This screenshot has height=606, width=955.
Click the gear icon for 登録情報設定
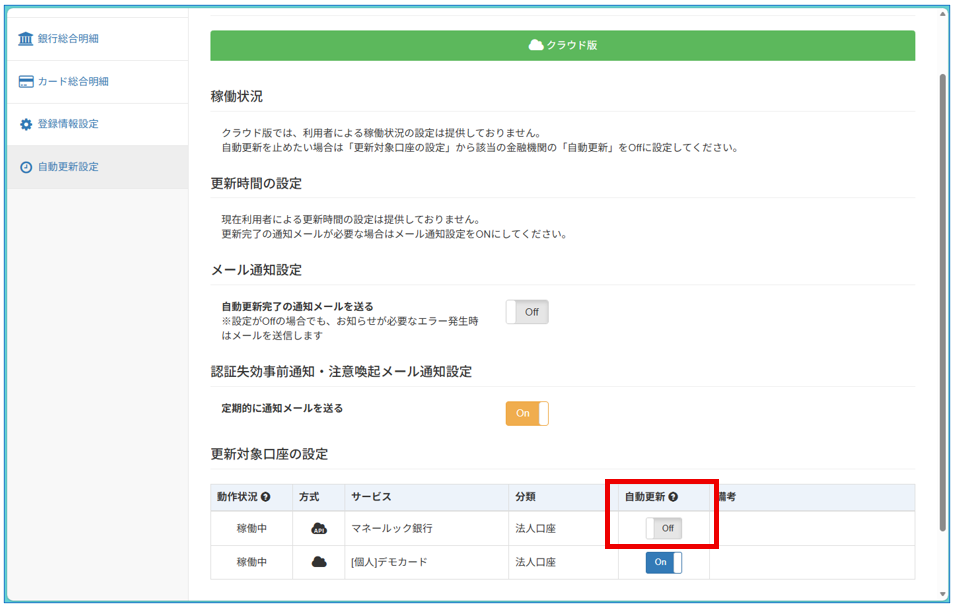click(26, 124)
